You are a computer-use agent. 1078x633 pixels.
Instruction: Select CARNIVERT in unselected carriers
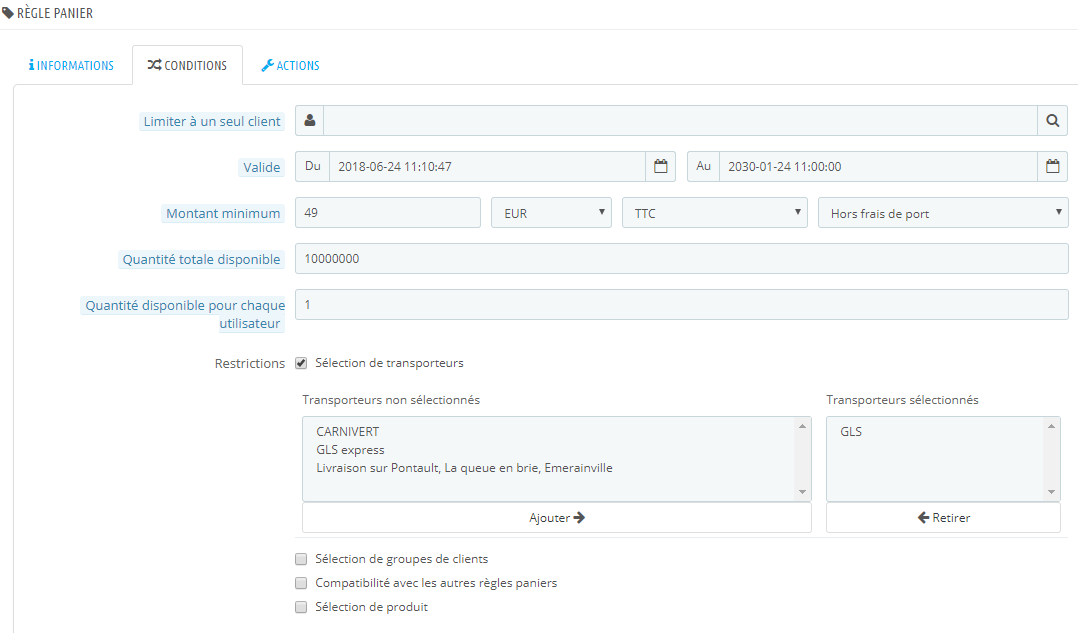pos(348,432)
